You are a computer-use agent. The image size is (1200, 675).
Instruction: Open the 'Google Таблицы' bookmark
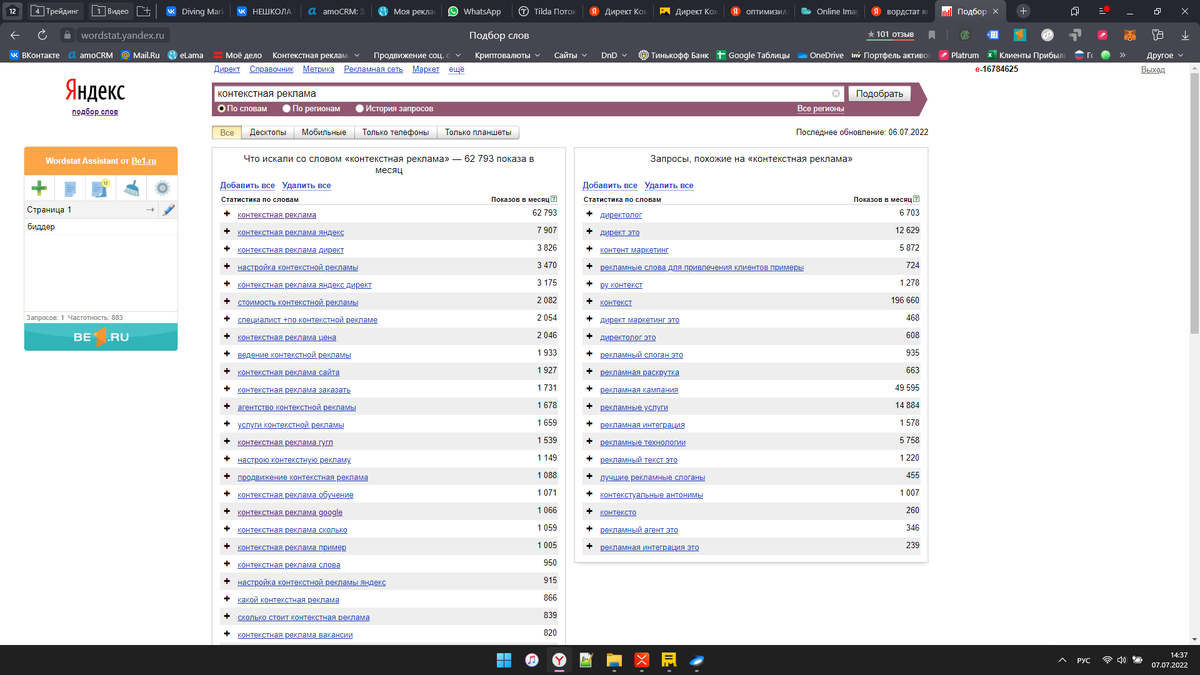click(x=751, y=55)
